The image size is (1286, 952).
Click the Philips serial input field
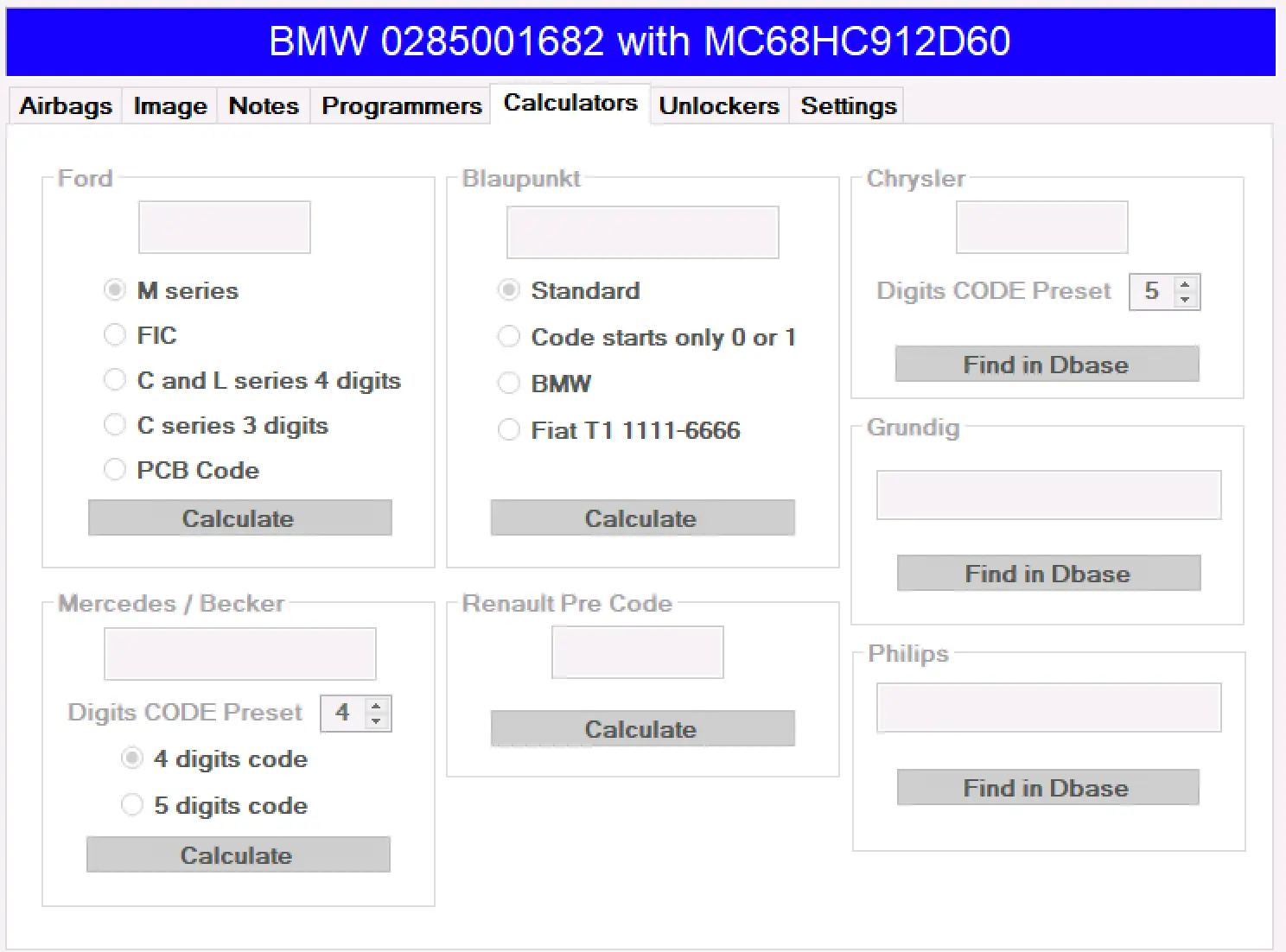point(1048,708)
